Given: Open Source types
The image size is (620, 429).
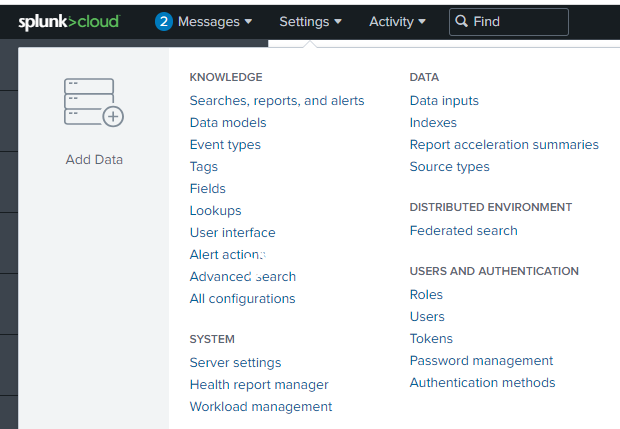Looking at the screenshot, I should pyautogui.click(x=450, y=167).
